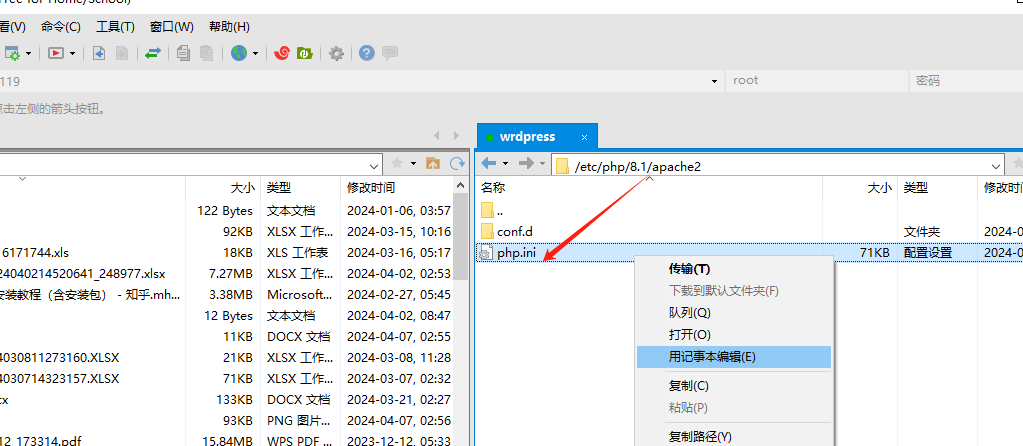This screenshot has height=446, width=1023.
Task: Click the green folder Xftp icon
Action: tap(305, 53)
